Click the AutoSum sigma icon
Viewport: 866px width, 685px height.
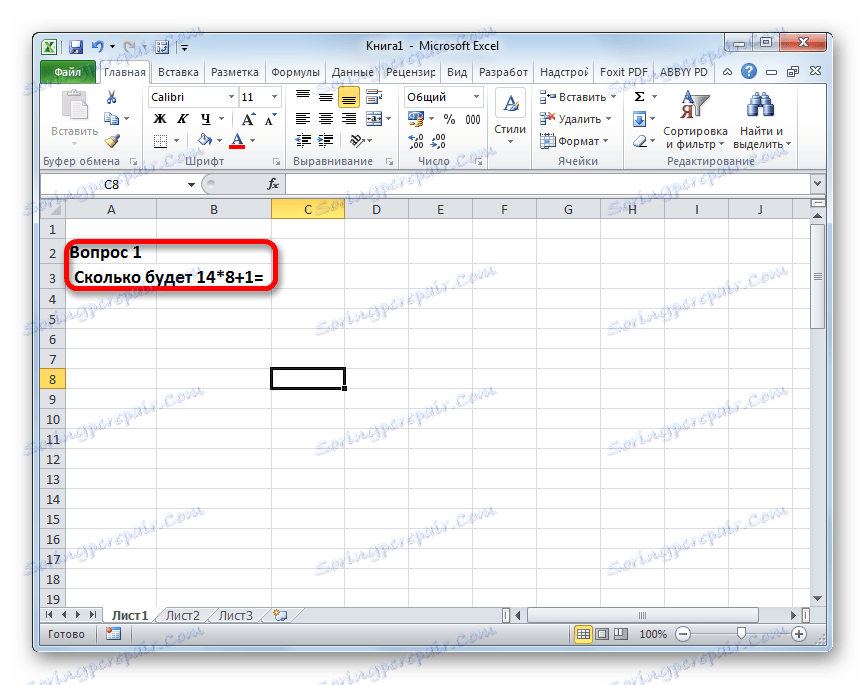(x=640, y=97)
